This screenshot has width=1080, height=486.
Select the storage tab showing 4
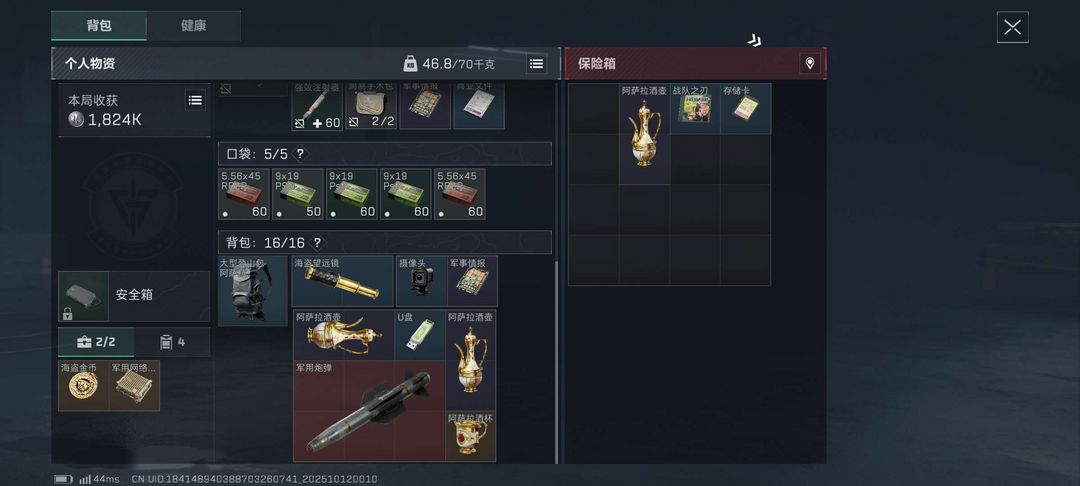coord(172,342)
